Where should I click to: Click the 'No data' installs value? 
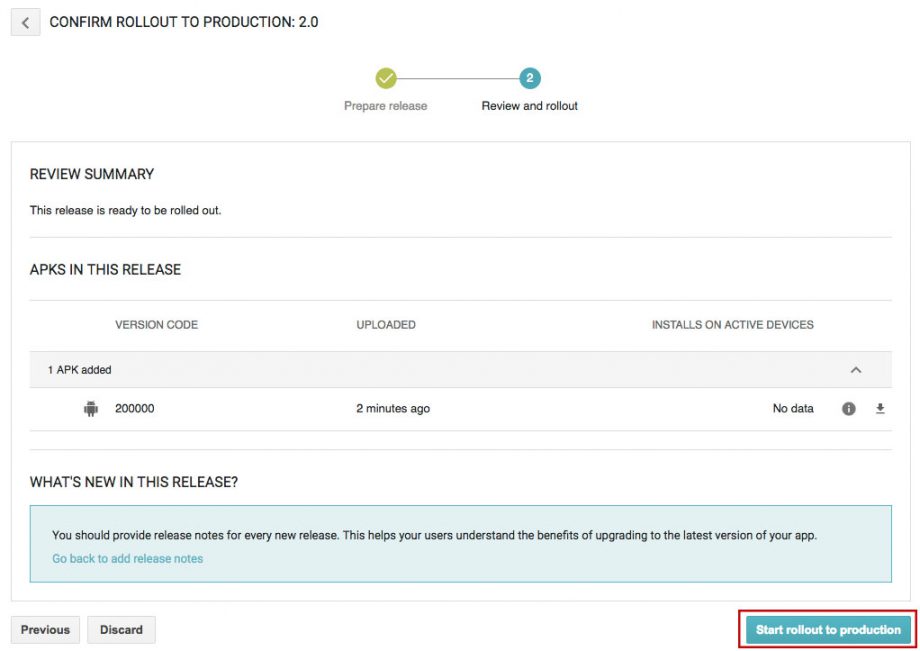point(793,409)
